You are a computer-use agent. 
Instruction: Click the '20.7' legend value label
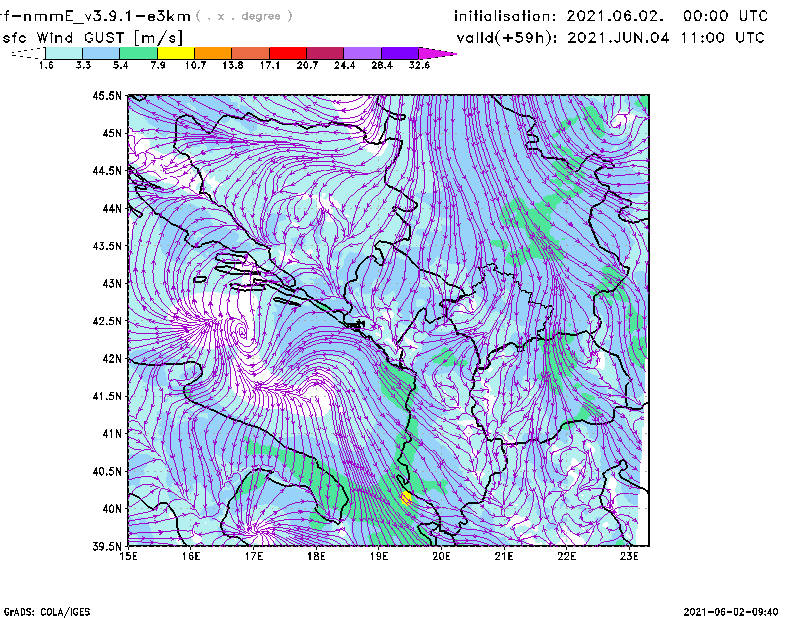[307, 65]
